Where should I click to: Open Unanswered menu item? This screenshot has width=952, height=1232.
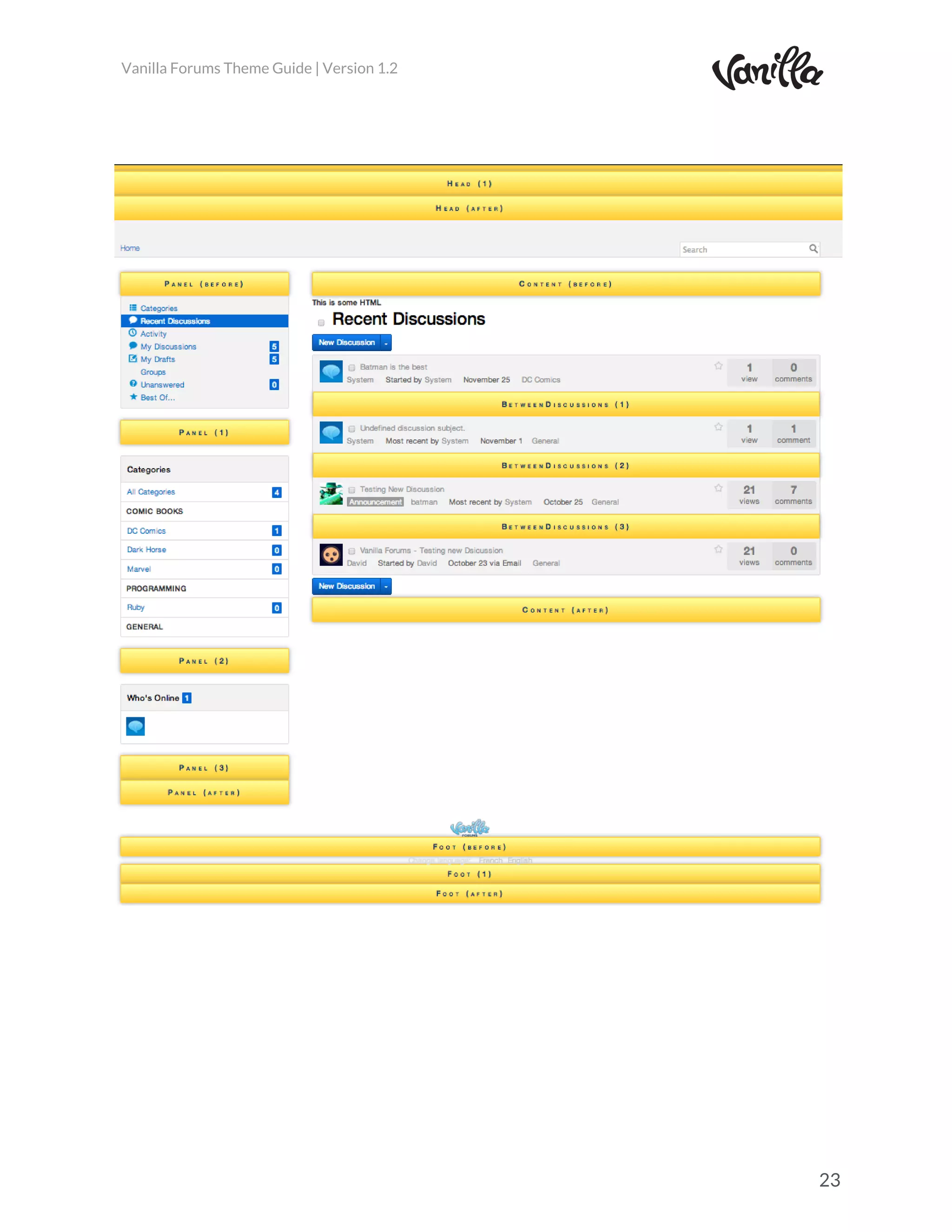click(162, 385)
